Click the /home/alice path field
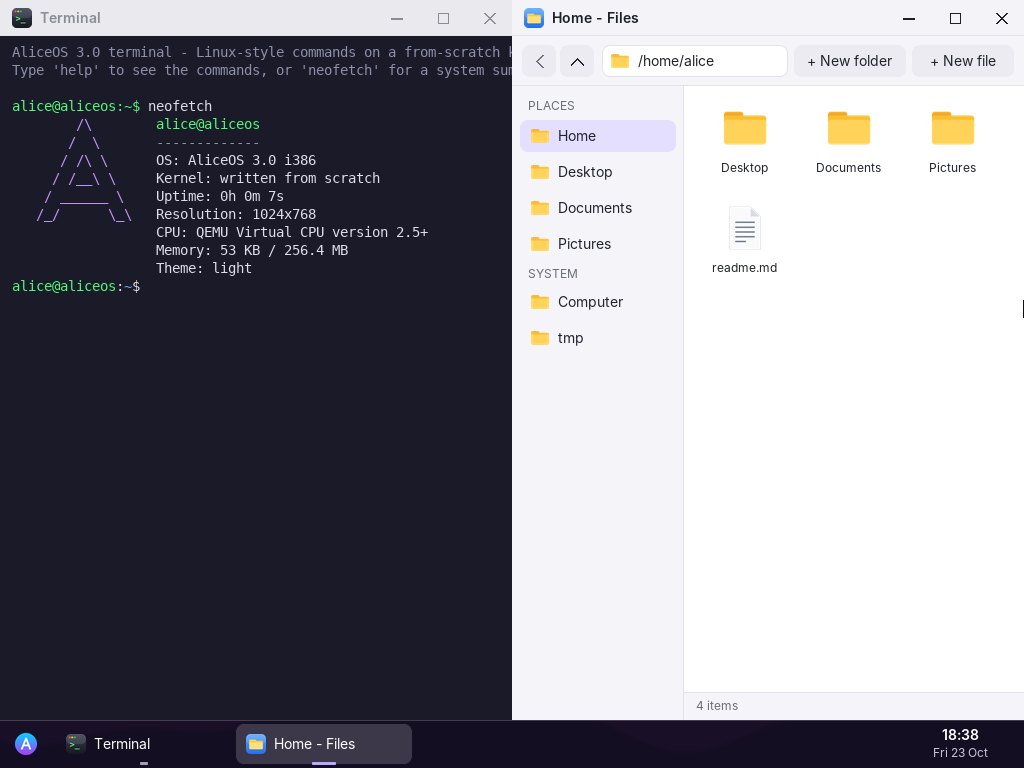The height and width of the screenshot is (768, 1024). coord(695,61)
